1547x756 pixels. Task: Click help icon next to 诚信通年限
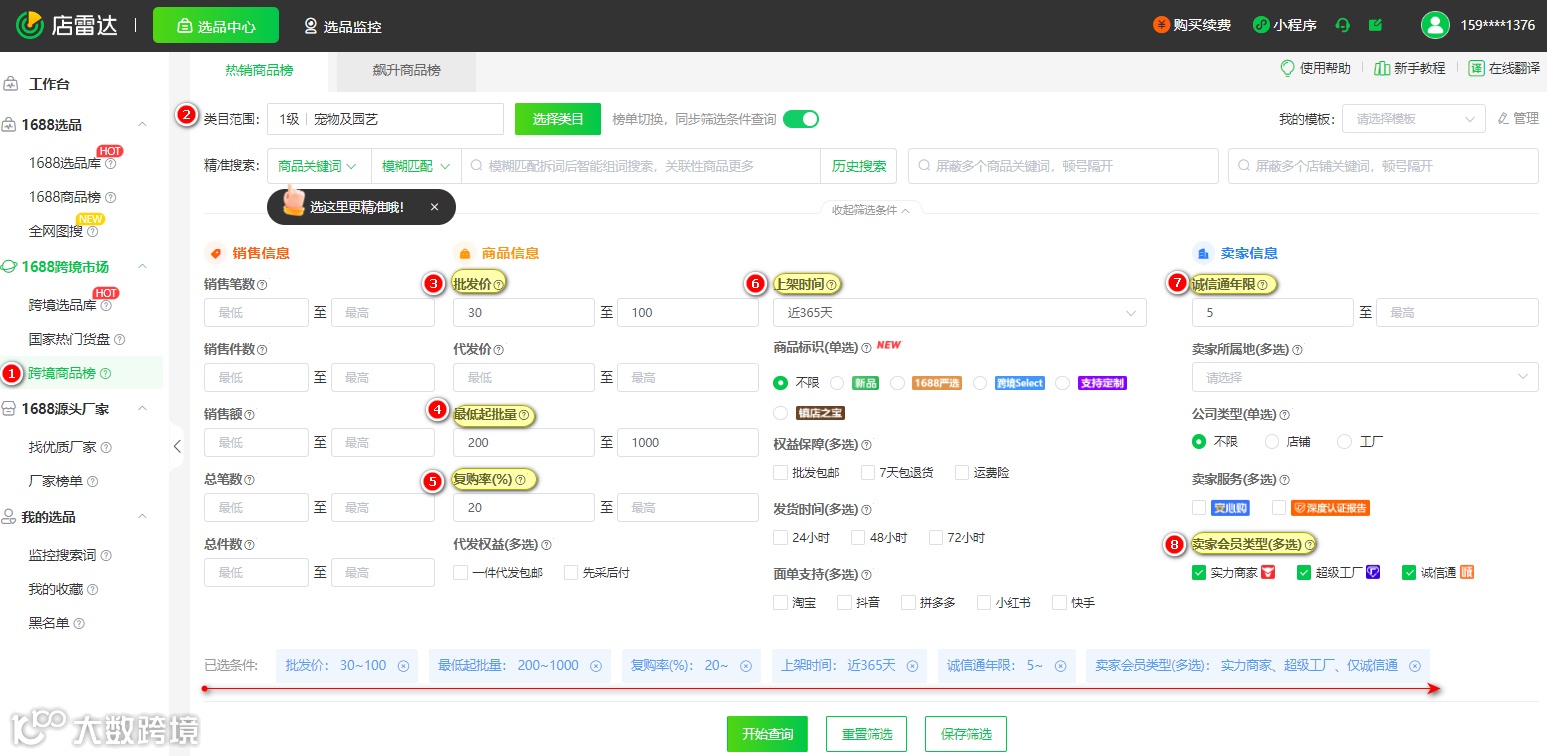tap(1262, 284)
